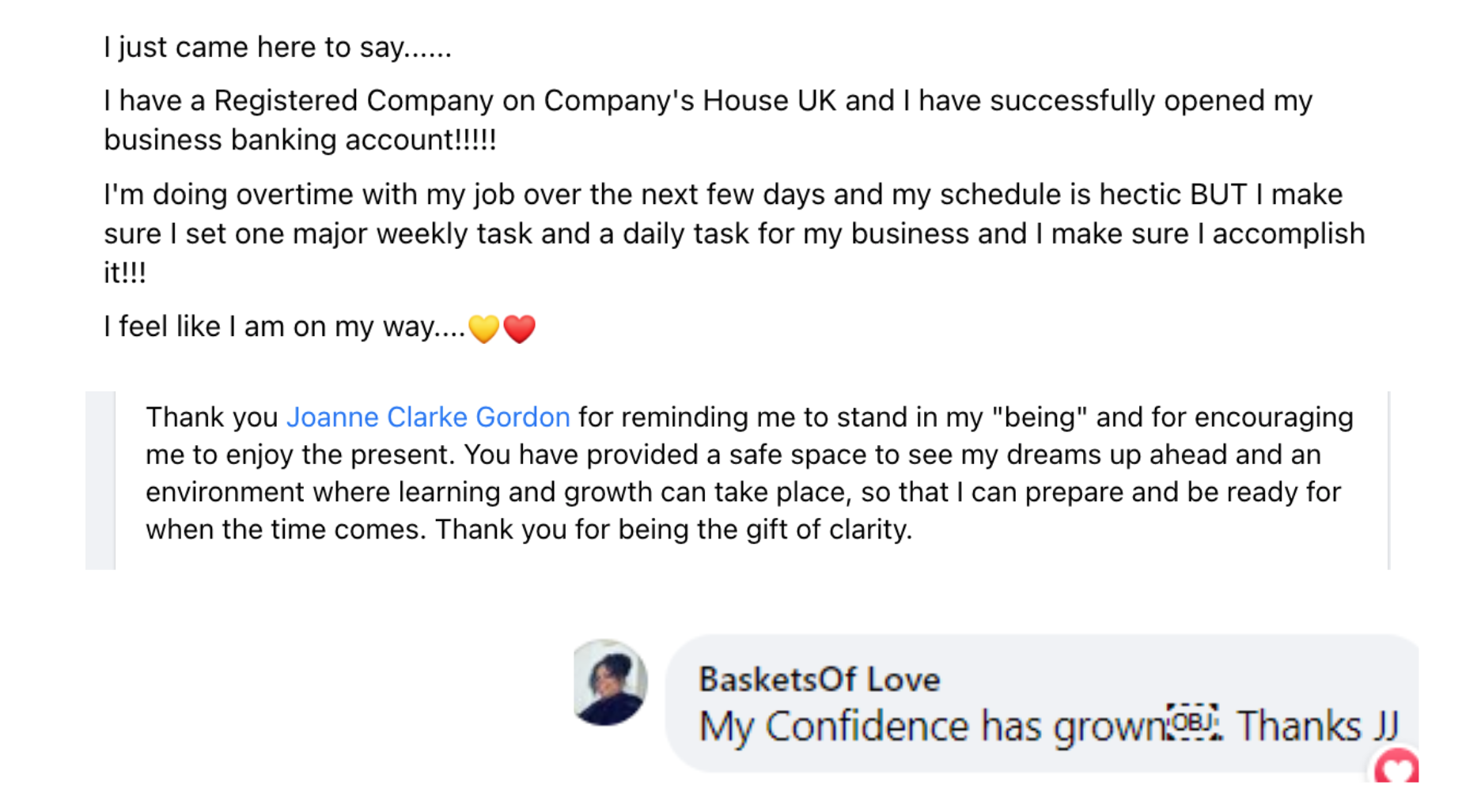Click the 'business banking account!!!!!' text

click(300, 140)
